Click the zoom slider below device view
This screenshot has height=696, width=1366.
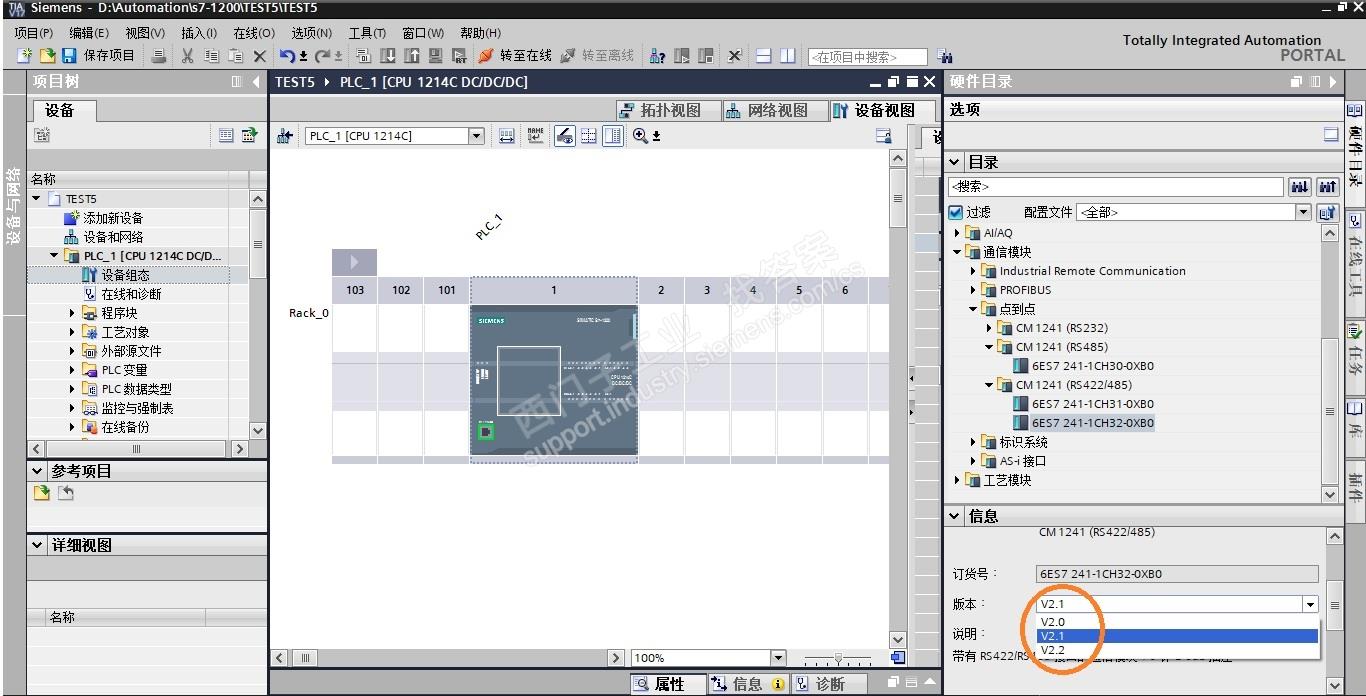coord(838,658)
